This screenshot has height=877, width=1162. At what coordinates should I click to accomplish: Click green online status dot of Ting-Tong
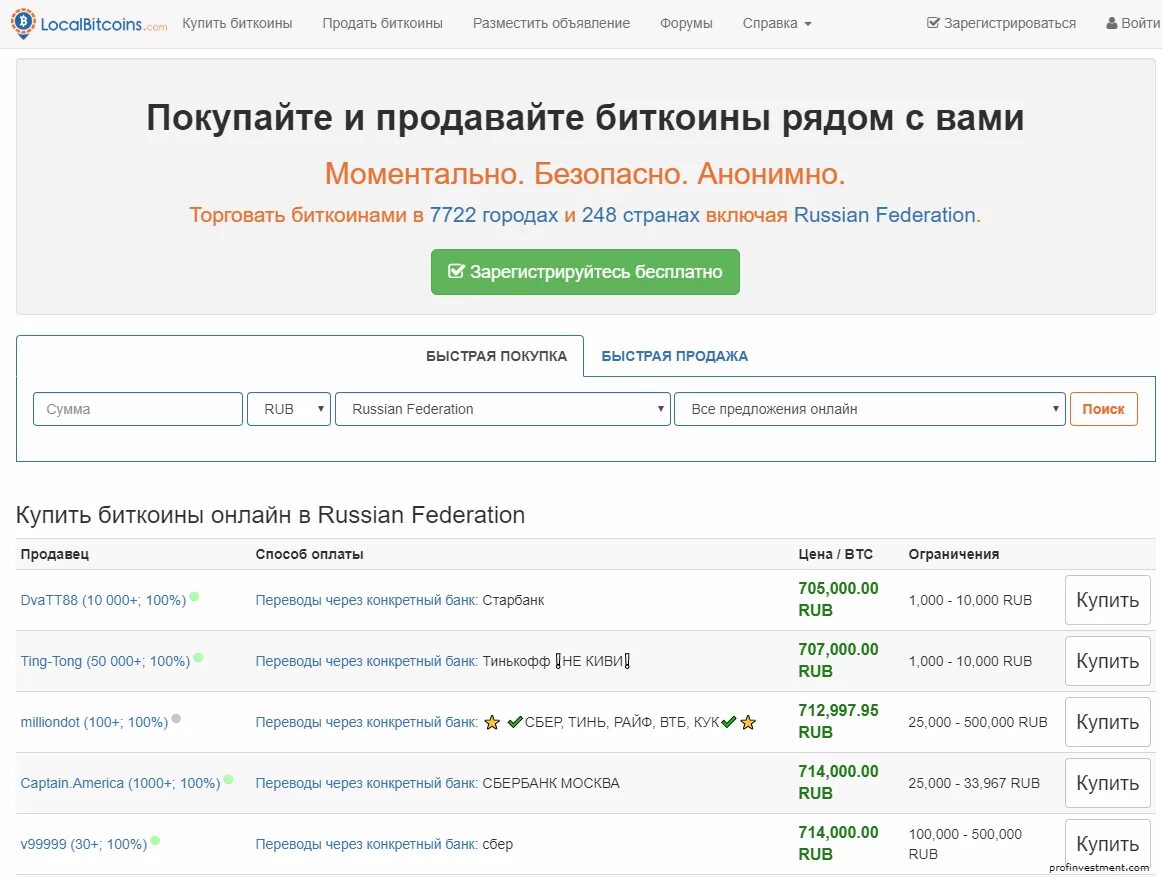[199, 657]
